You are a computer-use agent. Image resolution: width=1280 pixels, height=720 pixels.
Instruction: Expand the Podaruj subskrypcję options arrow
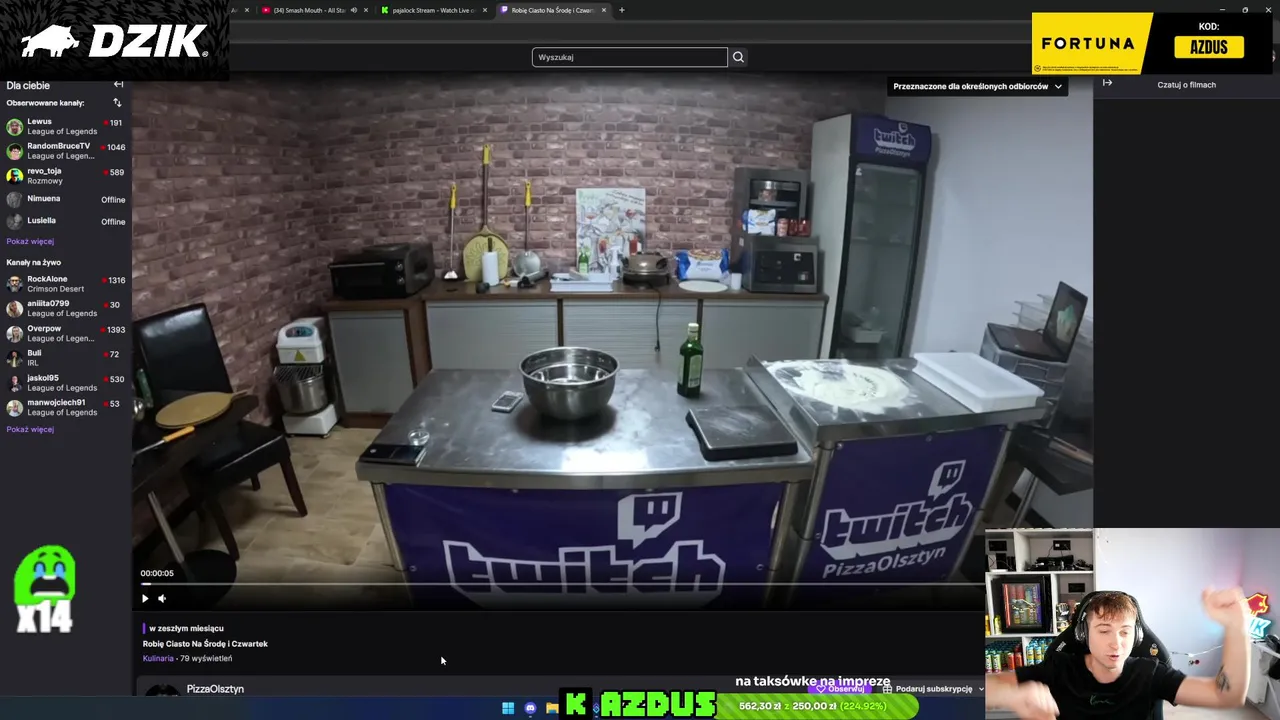click(x=980, y=689)
